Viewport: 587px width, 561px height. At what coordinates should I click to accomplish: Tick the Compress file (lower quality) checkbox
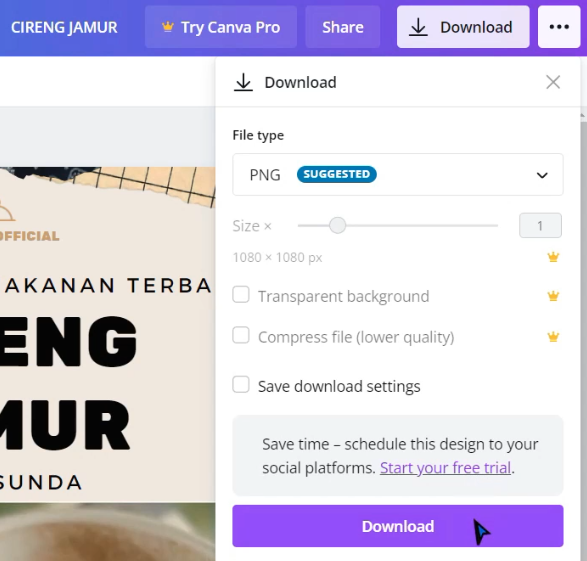(241, 335)
